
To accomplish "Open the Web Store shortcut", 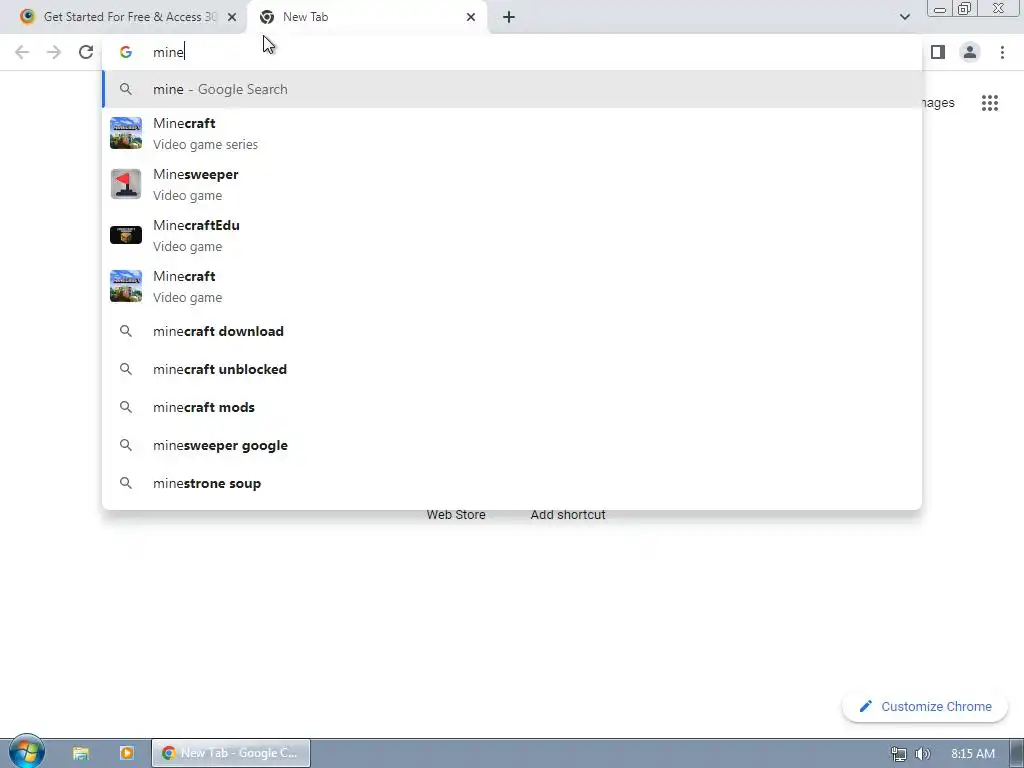I will 456,515.
